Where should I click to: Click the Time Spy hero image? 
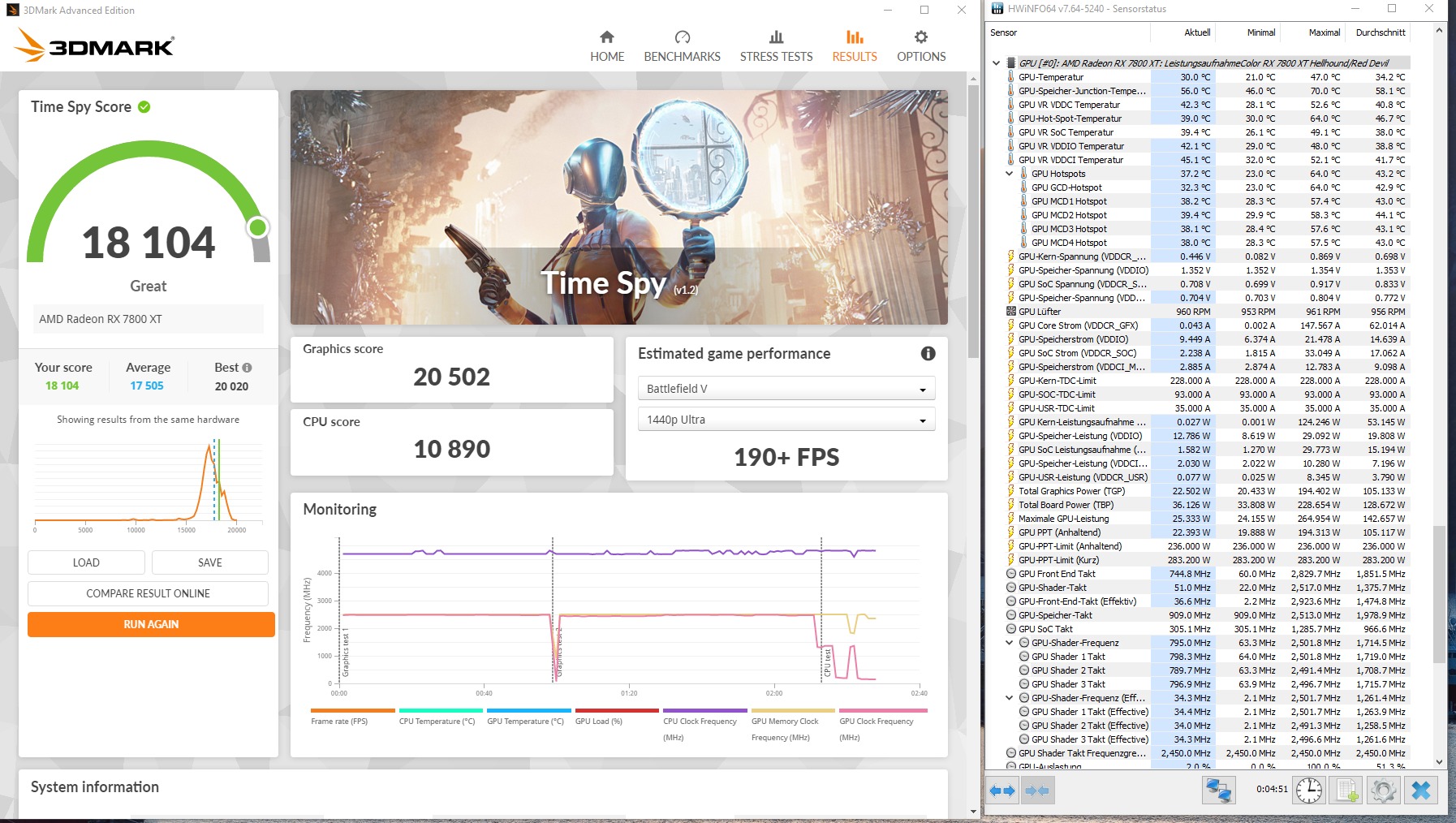point(619,207)
